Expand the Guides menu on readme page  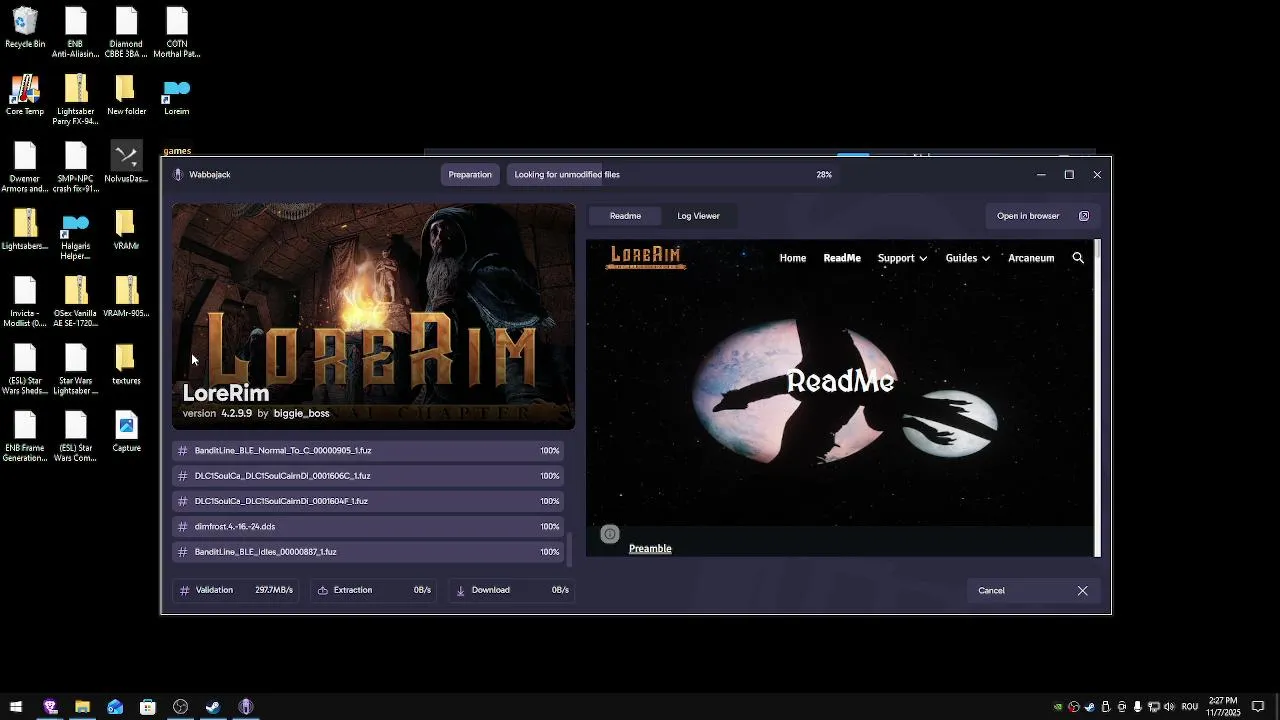(967, 258)
